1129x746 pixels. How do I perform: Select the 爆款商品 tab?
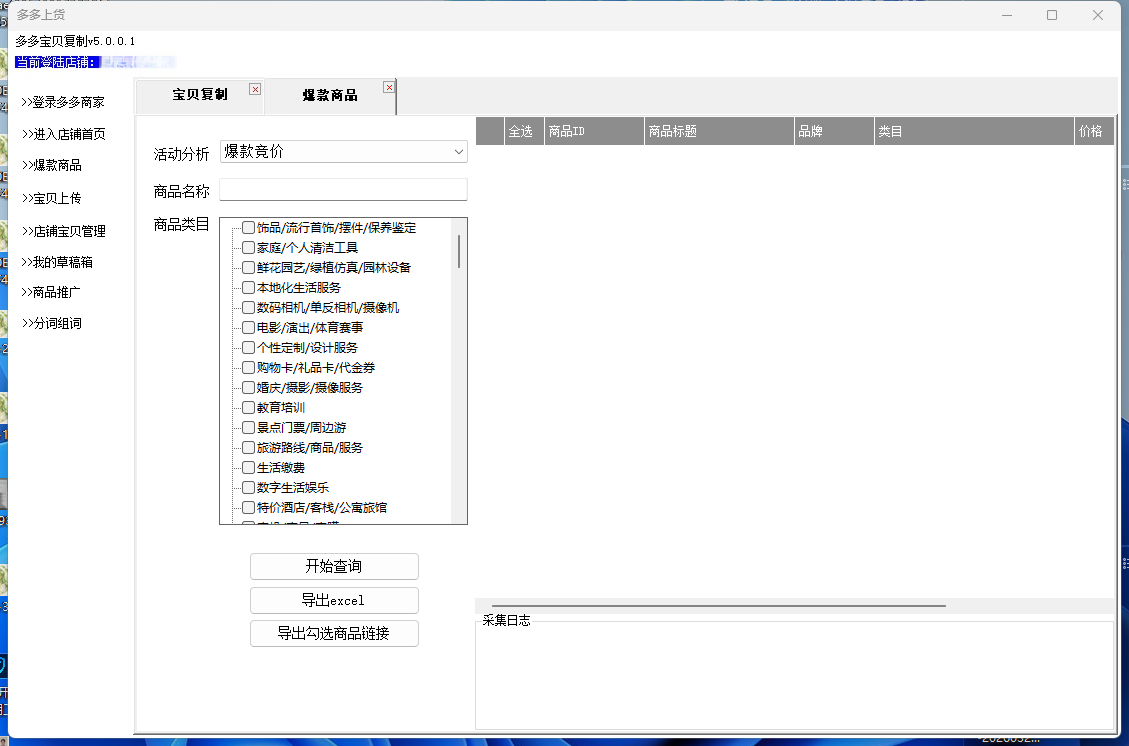click(329, 96)
